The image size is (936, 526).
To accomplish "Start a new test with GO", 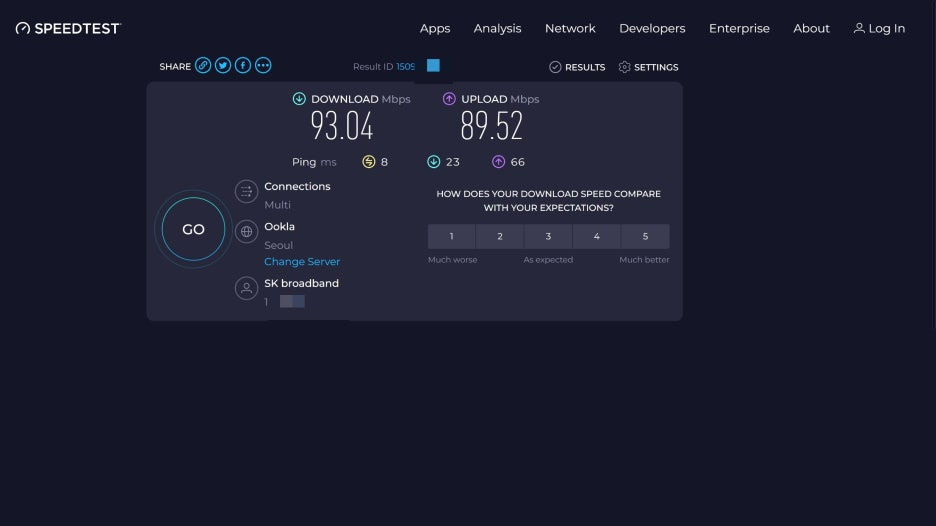I will pos(193,229).
